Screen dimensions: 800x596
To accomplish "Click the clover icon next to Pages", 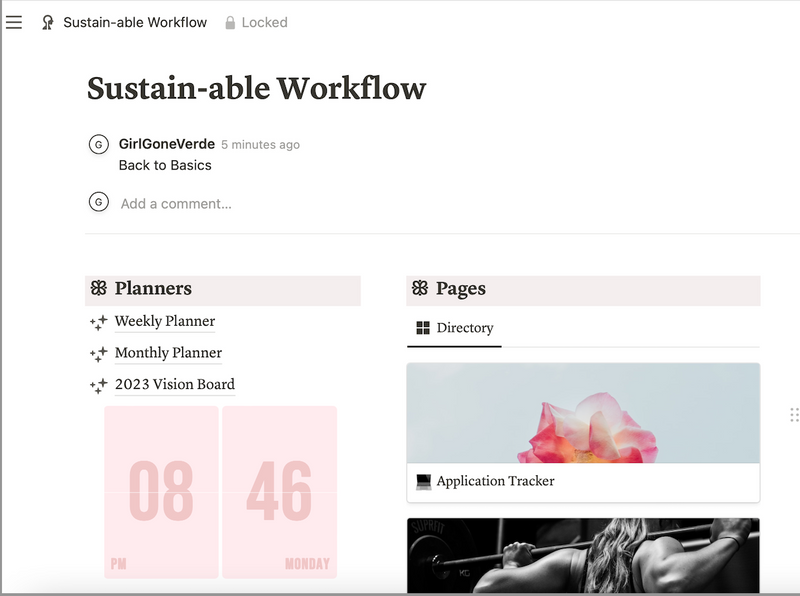I will (x=420, y=288).
